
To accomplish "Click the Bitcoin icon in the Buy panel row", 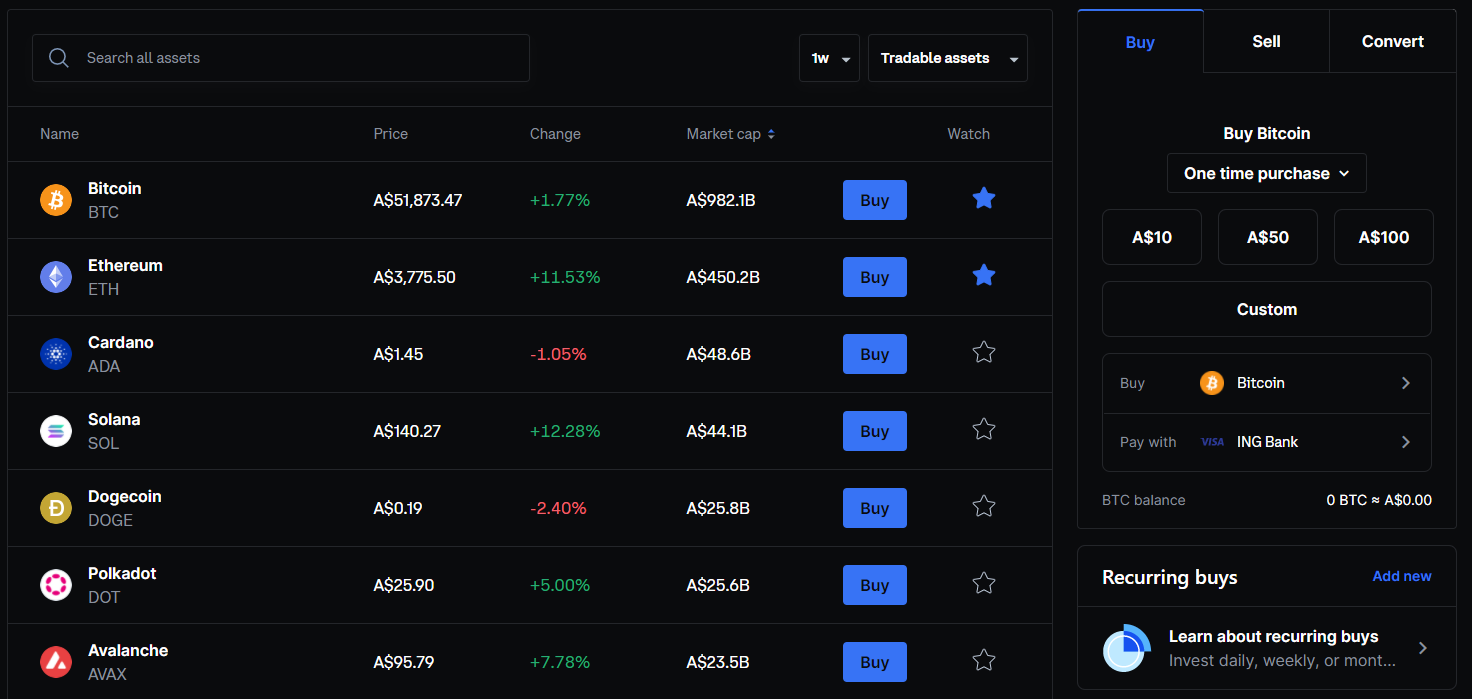I will click(1212, 383).
